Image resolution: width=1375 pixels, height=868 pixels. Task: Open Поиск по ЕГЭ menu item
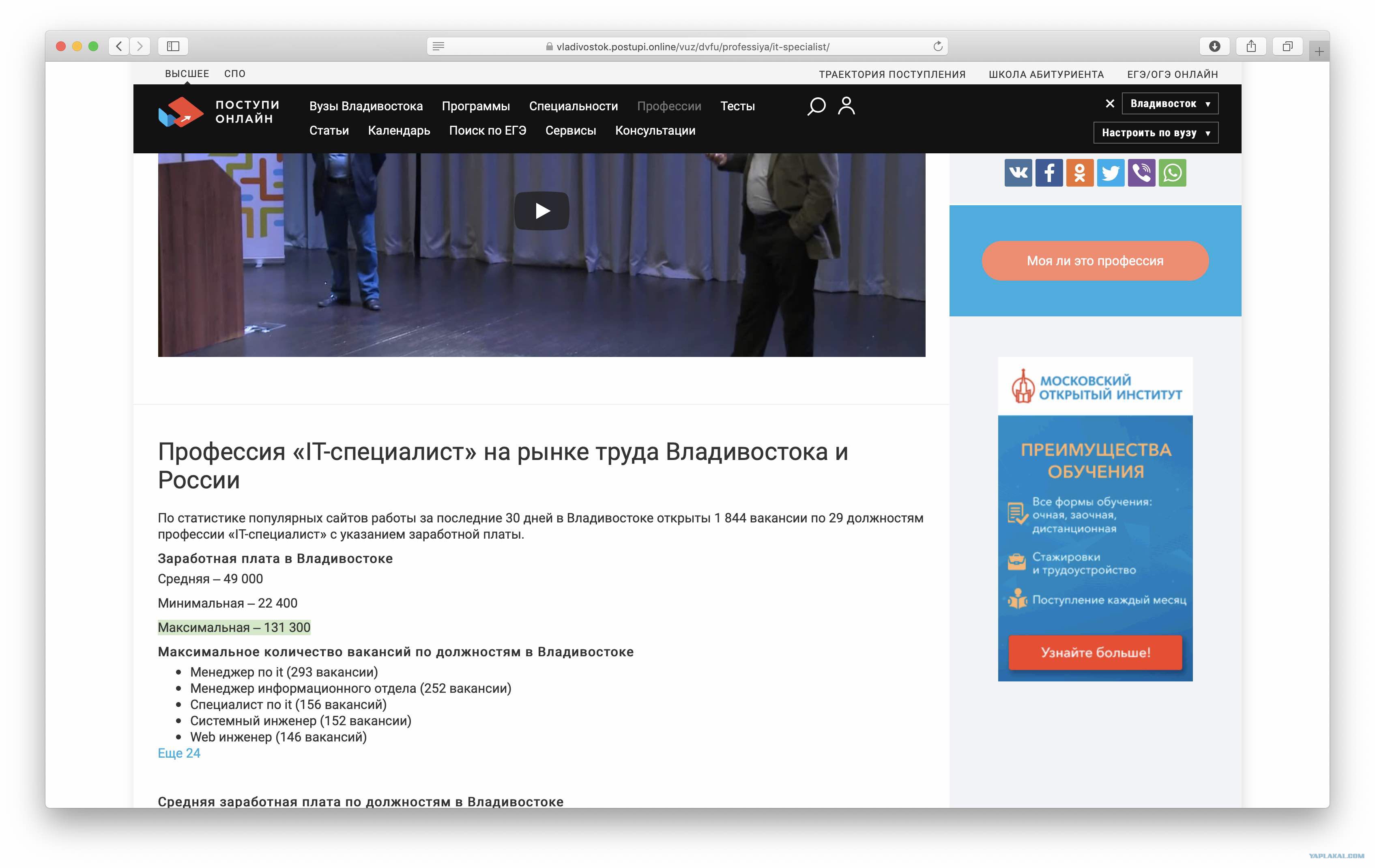click(488, 131)
